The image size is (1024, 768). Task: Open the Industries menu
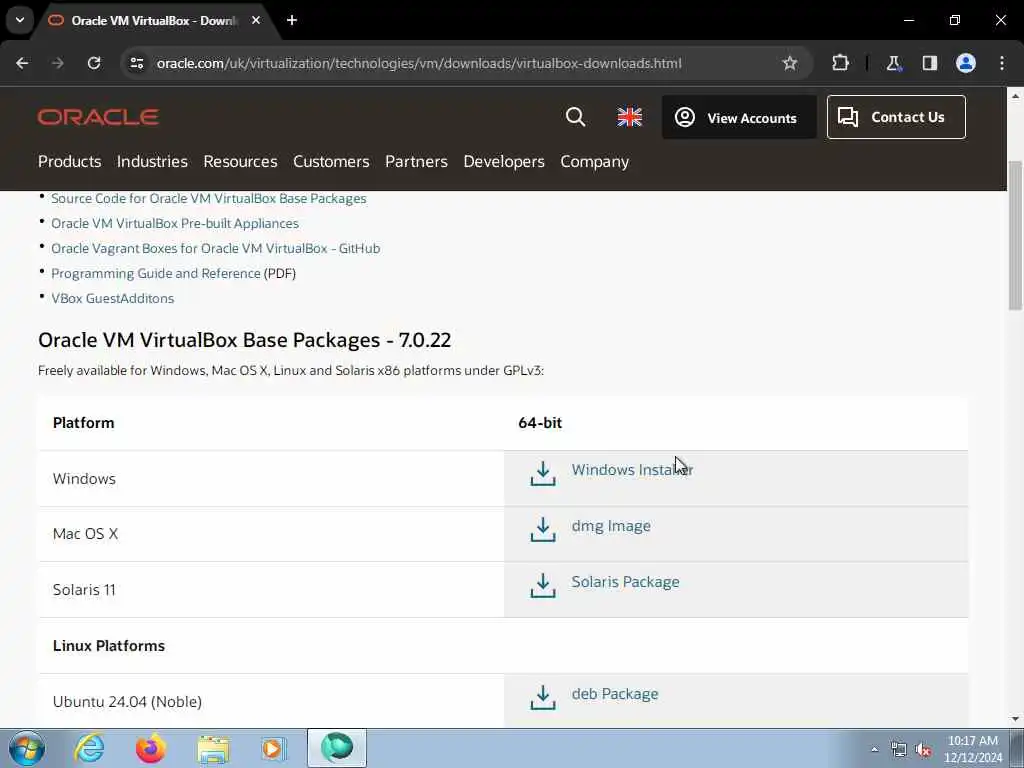[152, 161]
